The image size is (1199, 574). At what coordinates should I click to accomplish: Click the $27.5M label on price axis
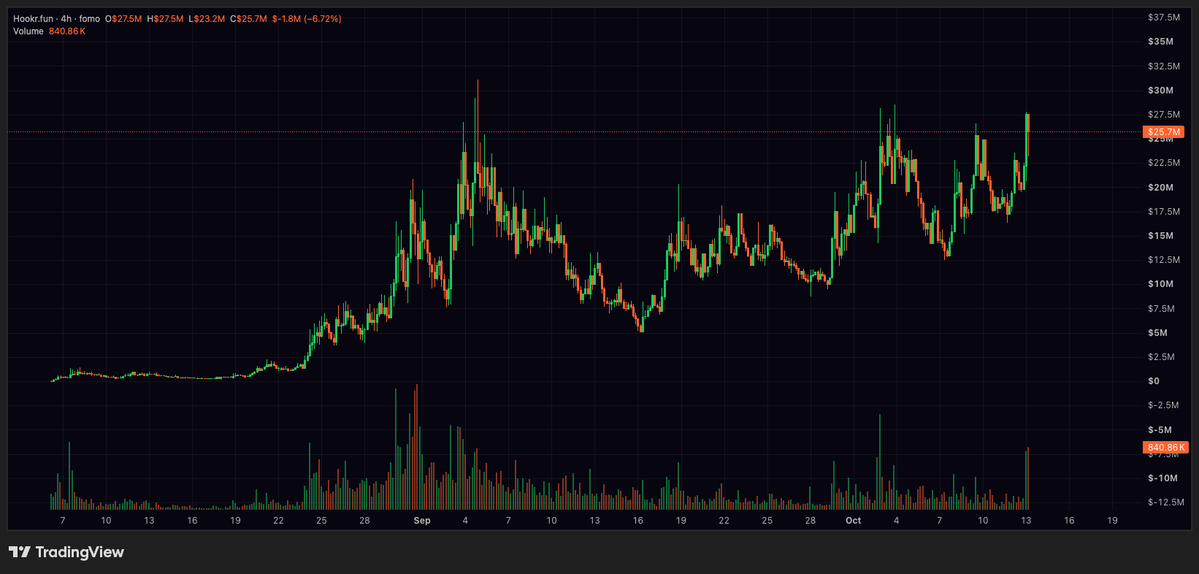point(1166,115)
